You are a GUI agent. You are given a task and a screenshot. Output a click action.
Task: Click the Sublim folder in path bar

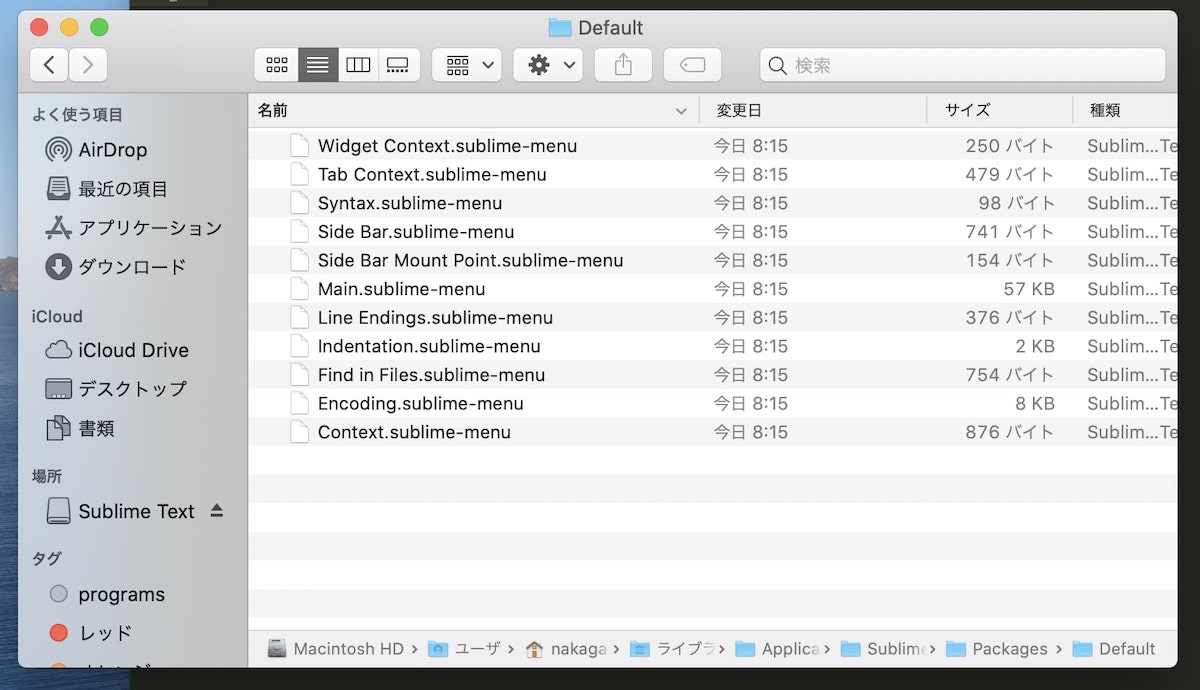pyautogui.click(x=884, y=649)
